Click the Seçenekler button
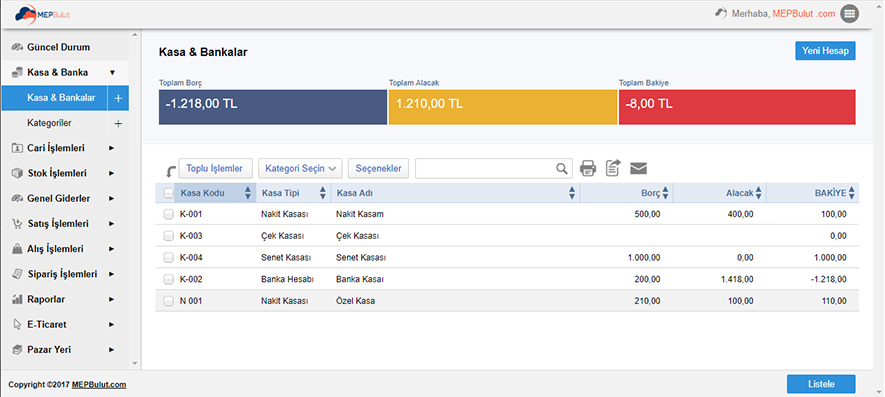Image resolution: width=885 pixels, height=397 pixels. click(x=378, y=168)
